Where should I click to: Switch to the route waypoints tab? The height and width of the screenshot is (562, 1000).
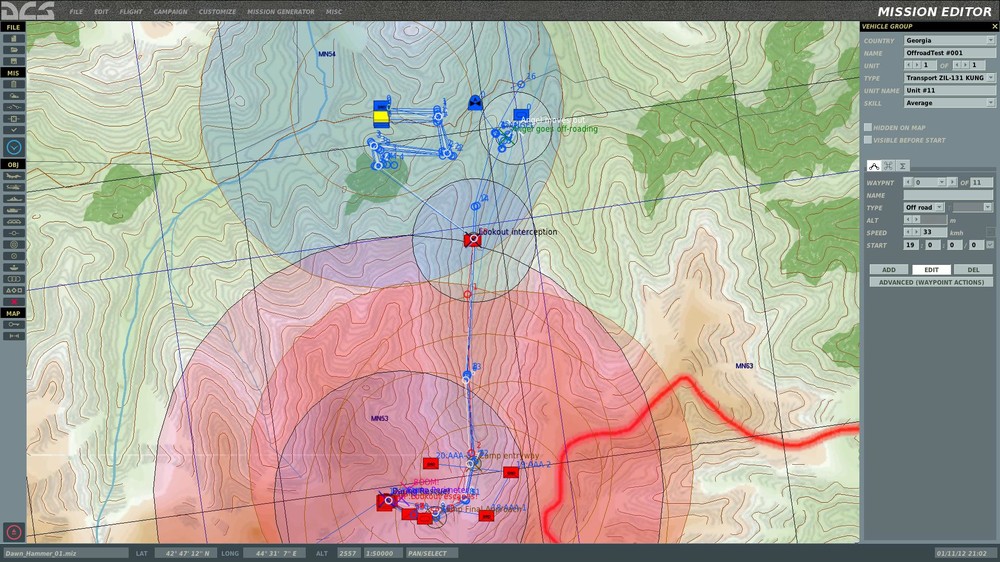(874, 166)
